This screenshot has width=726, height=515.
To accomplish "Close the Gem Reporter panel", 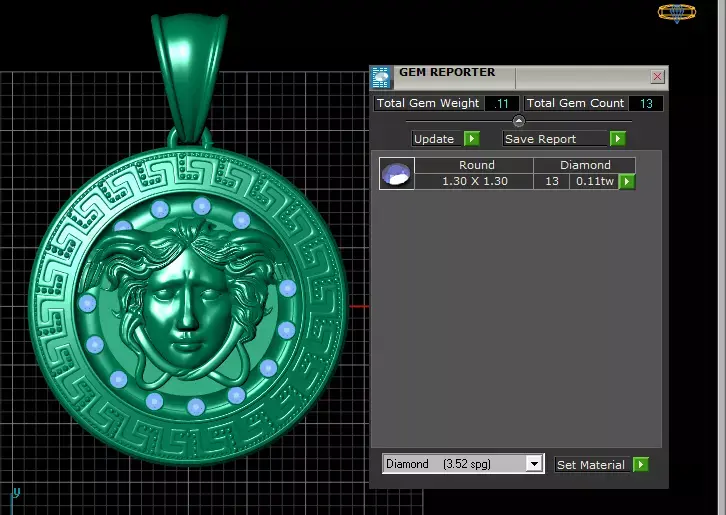I will pos(657,76).
